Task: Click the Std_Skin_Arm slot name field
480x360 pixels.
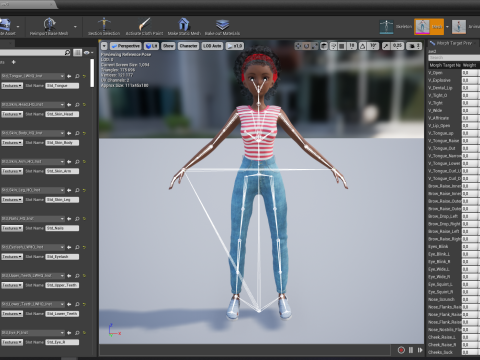Action: [x=62, y=171]
